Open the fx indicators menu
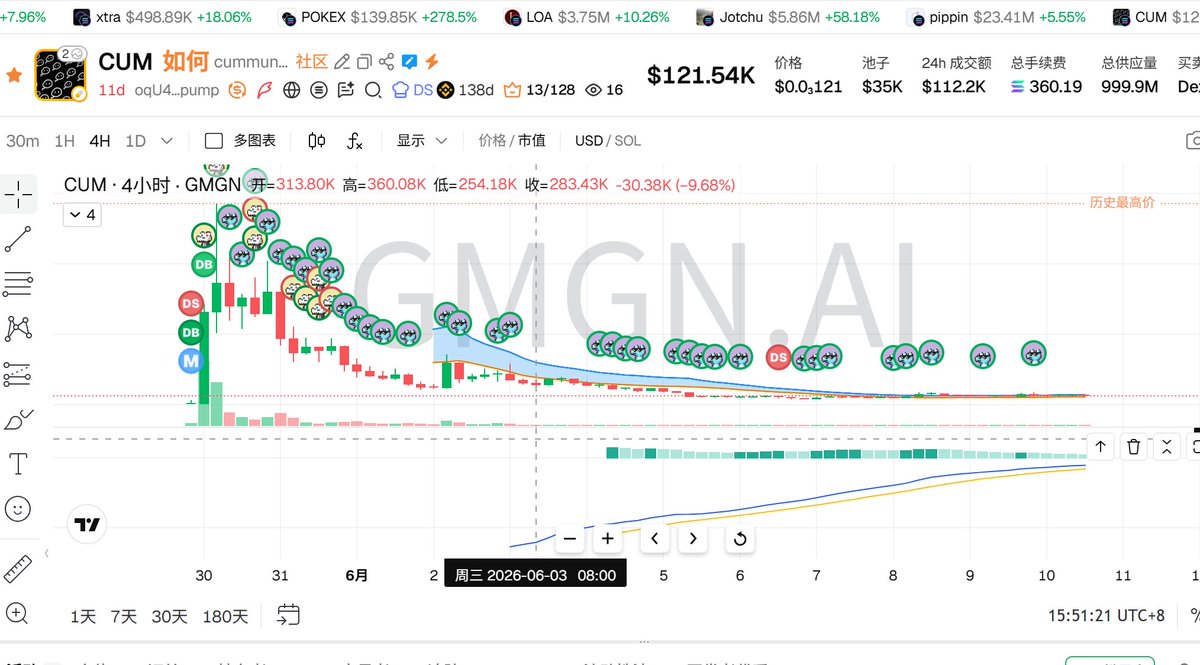This screenshot has height=665, width=1200. (355, 141)
